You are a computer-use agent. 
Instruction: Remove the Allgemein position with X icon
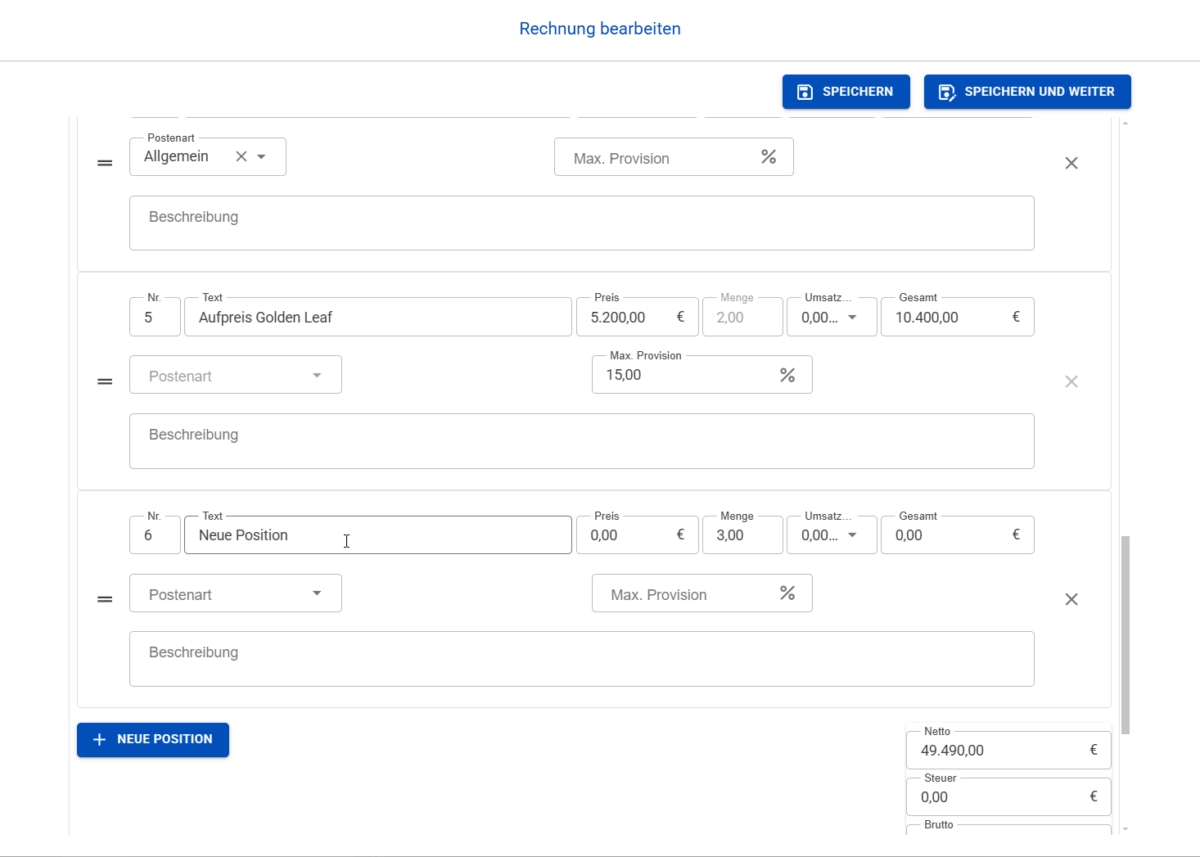coord(1071,163)
